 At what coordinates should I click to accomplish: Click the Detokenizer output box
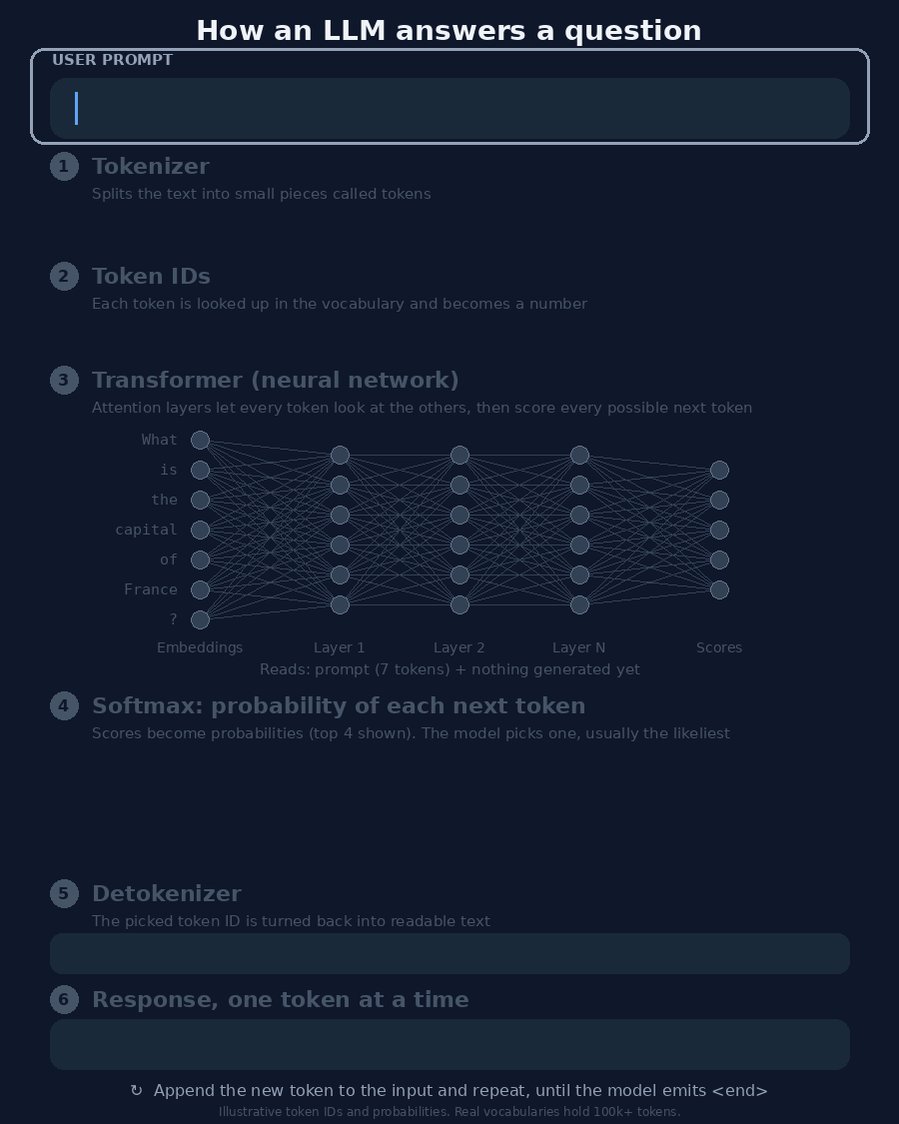point(450,953)
